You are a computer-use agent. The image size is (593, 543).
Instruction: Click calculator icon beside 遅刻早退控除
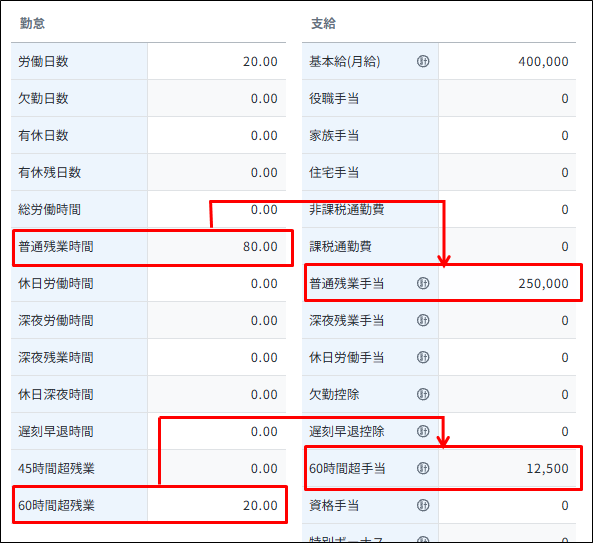pyautogui.click(x=423, y=431)
